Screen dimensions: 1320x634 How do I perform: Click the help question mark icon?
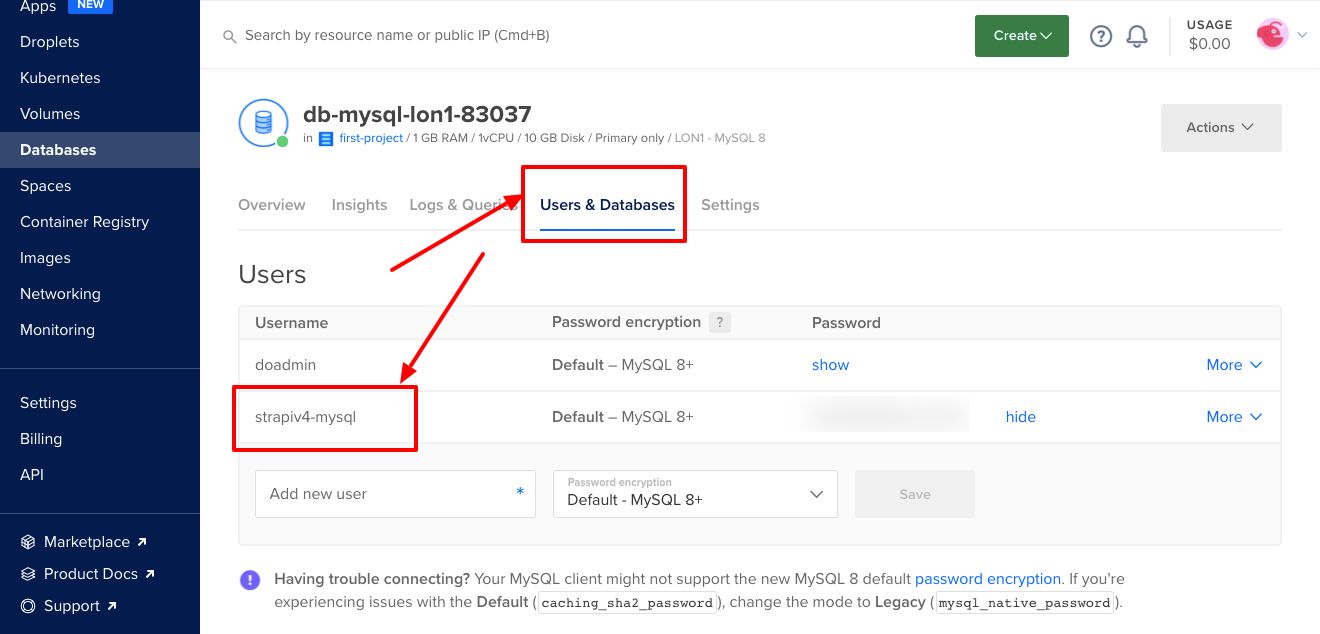pyautogui.click(x=1101, y=36)
